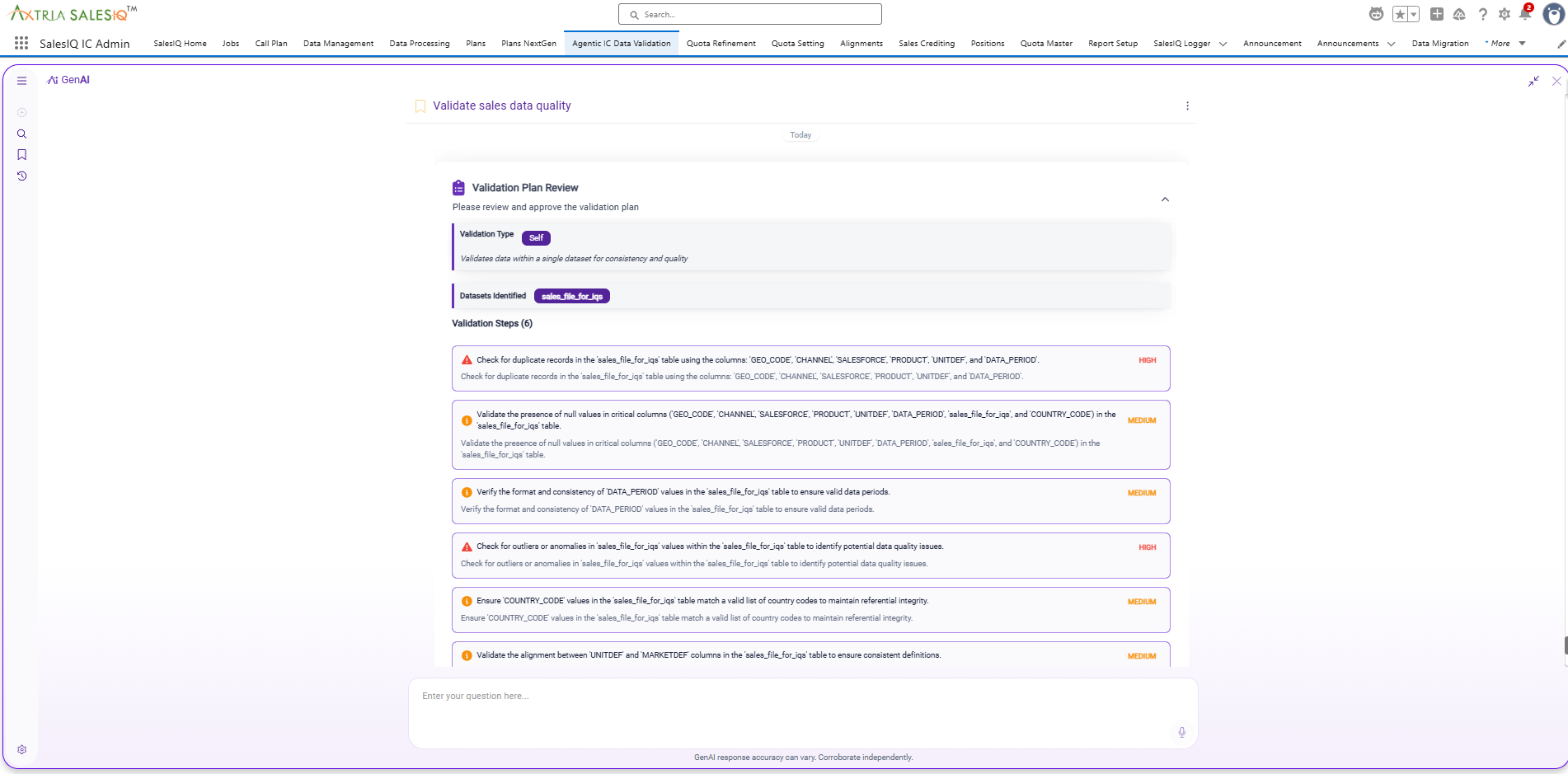
Task: Toggle the hamburger menu in GenAI panel
Action: coord(22,81)
